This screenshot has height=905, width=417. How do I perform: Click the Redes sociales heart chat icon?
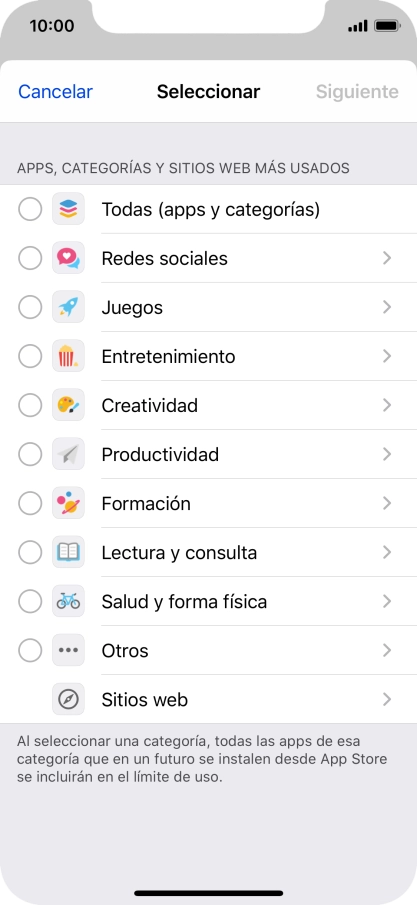pyautogui.click(x=68, y=258)
